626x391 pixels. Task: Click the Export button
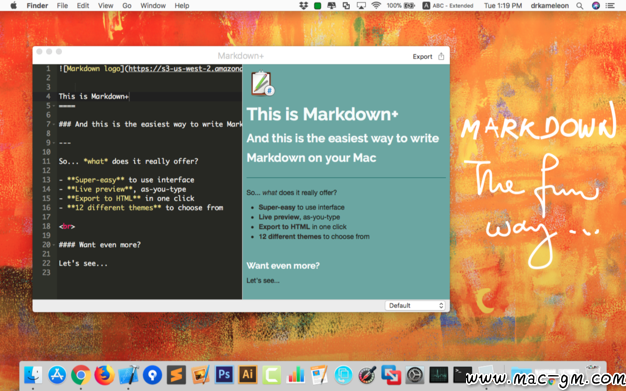pos(422,57)
